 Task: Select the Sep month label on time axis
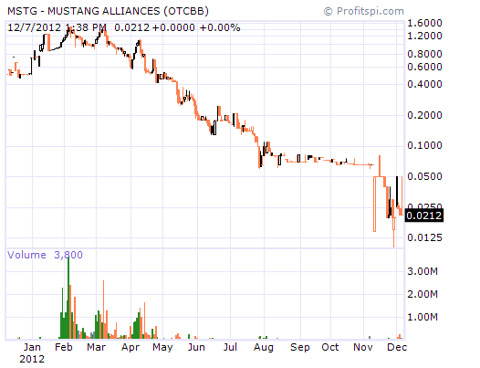tap(300, 348)
